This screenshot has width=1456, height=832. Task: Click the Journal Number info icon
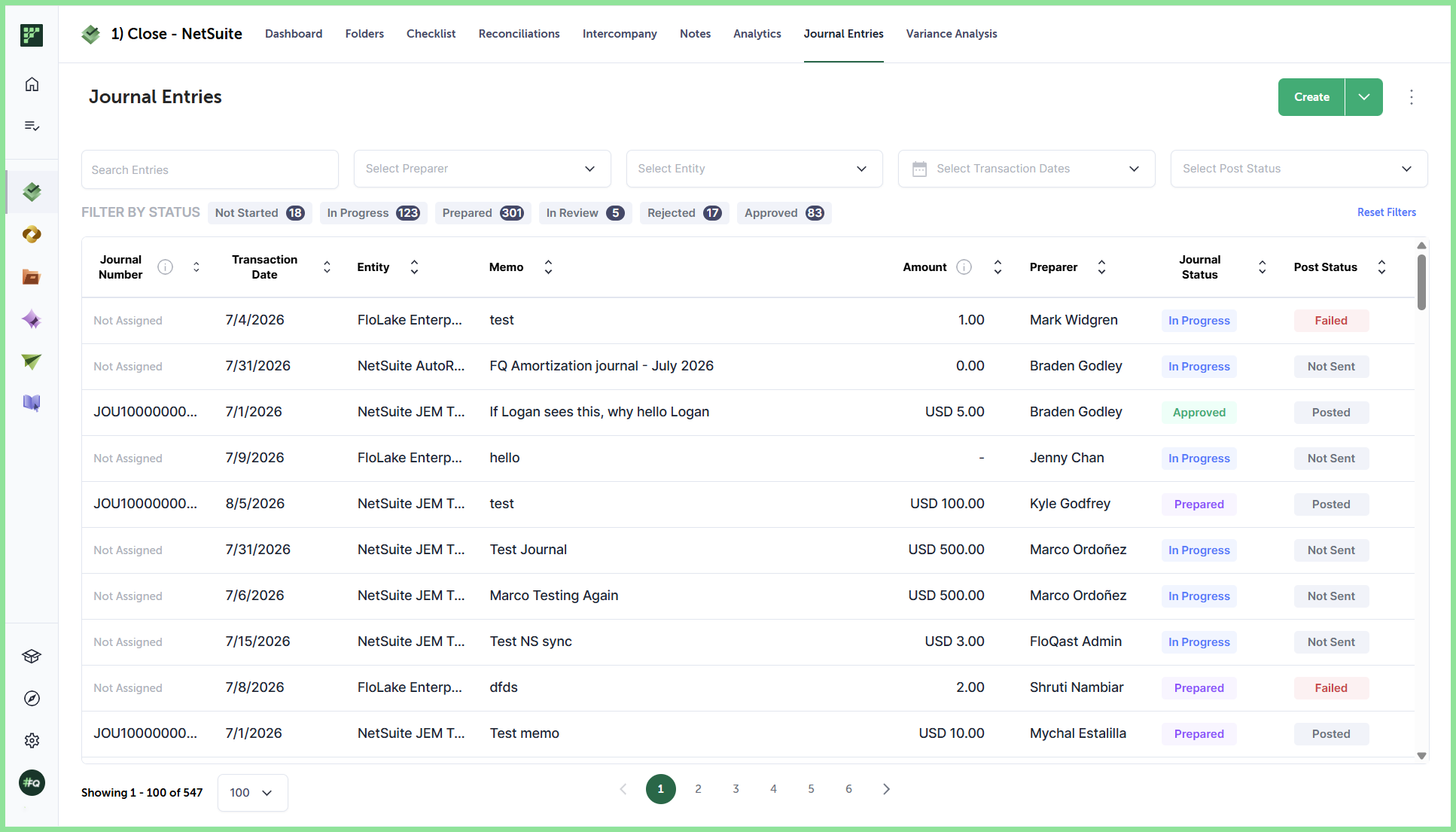point(166,267)
